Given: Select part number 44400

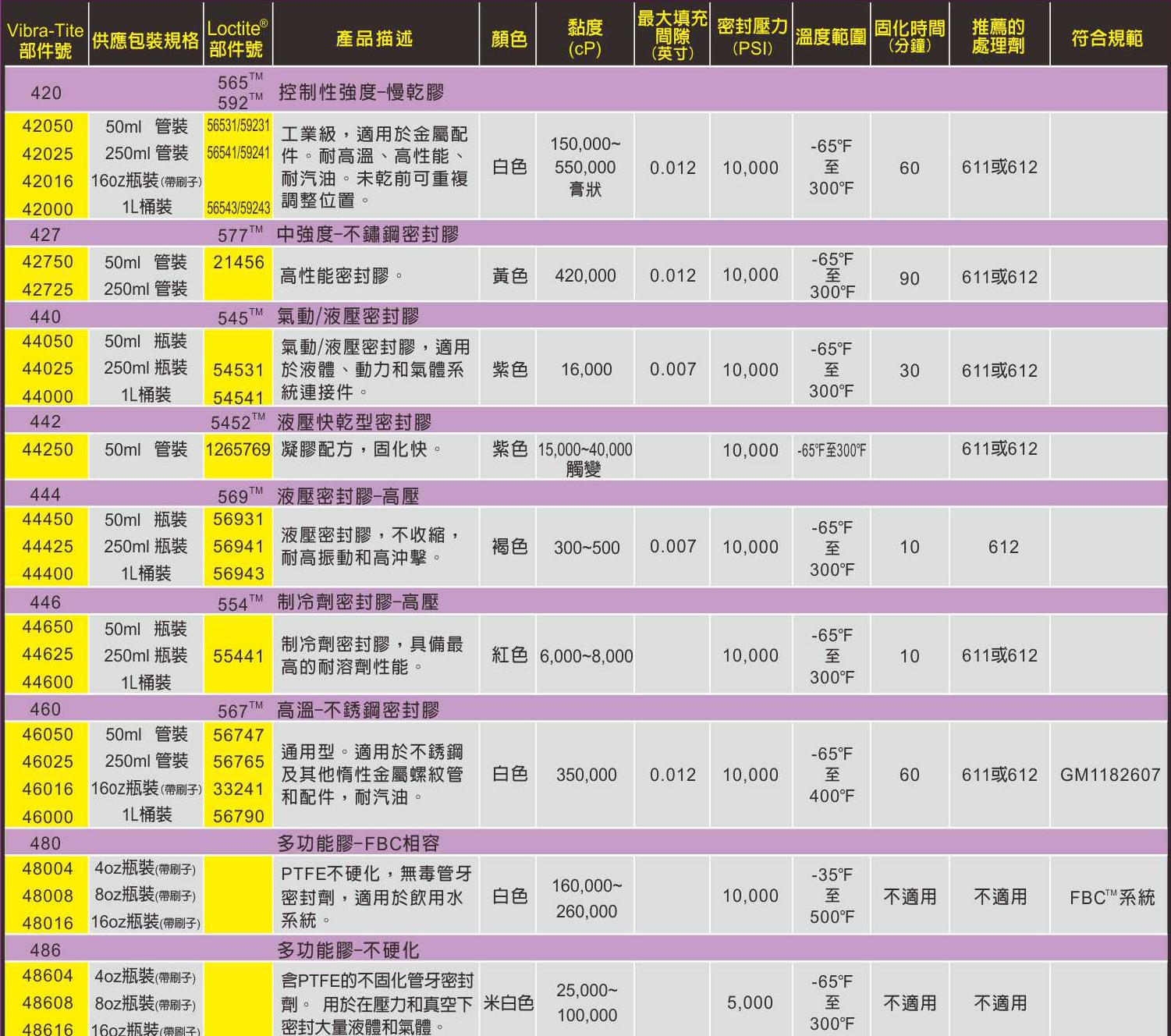Looking at the screenshot, I should coord(48,573).
